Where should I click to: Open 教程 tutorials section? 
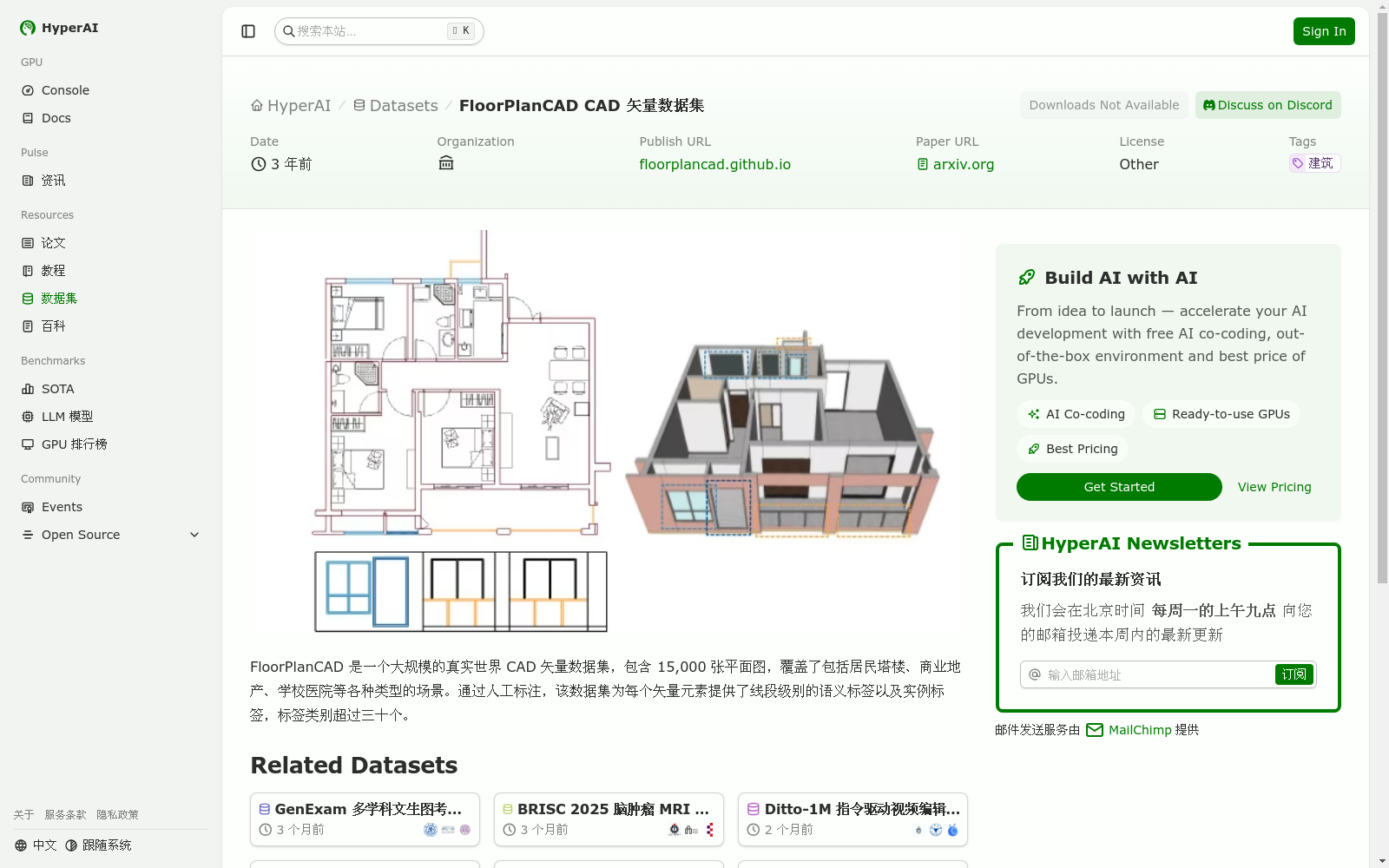click(111, 271)
